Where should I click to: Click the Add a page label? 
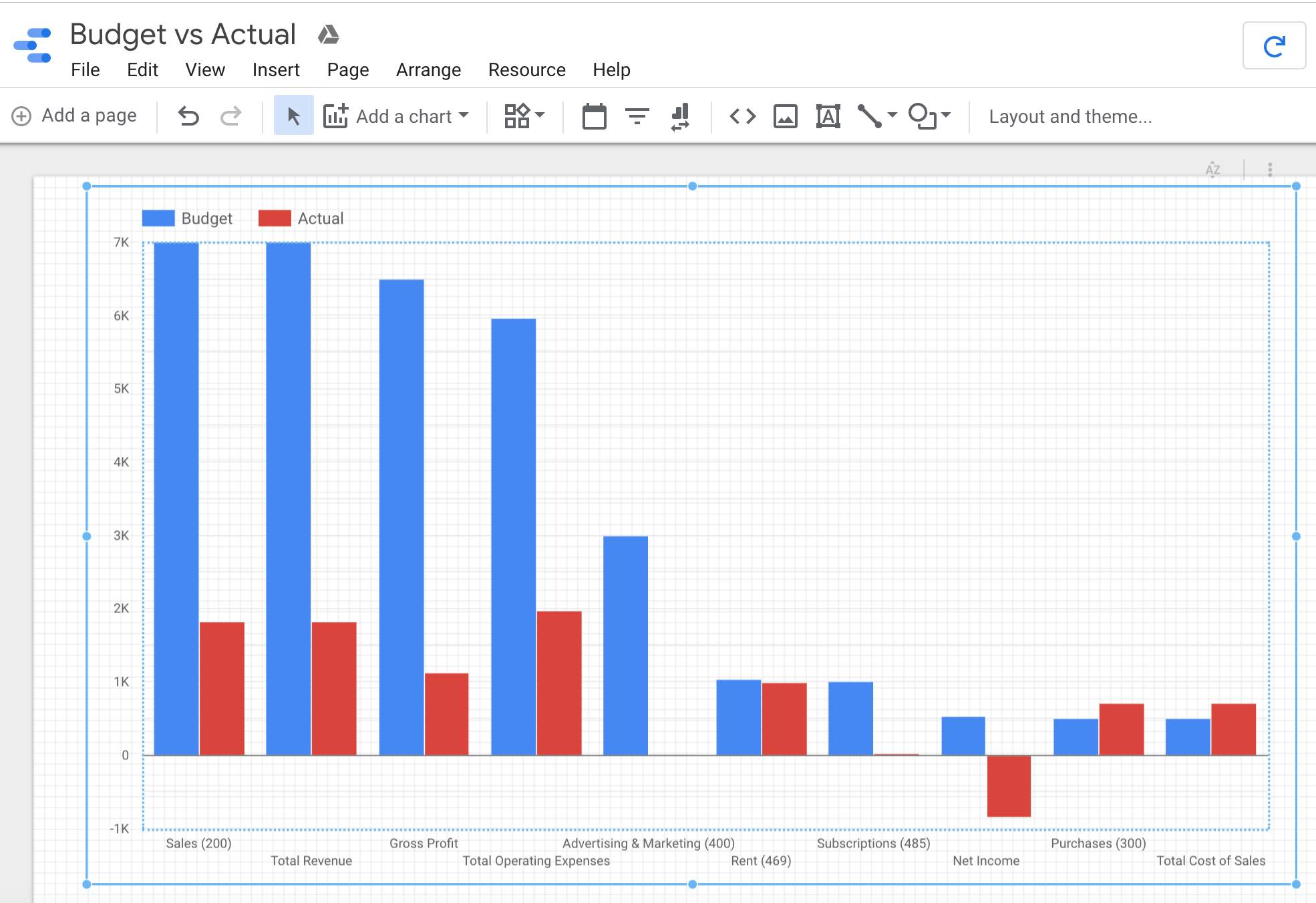[x=90, y=116]
